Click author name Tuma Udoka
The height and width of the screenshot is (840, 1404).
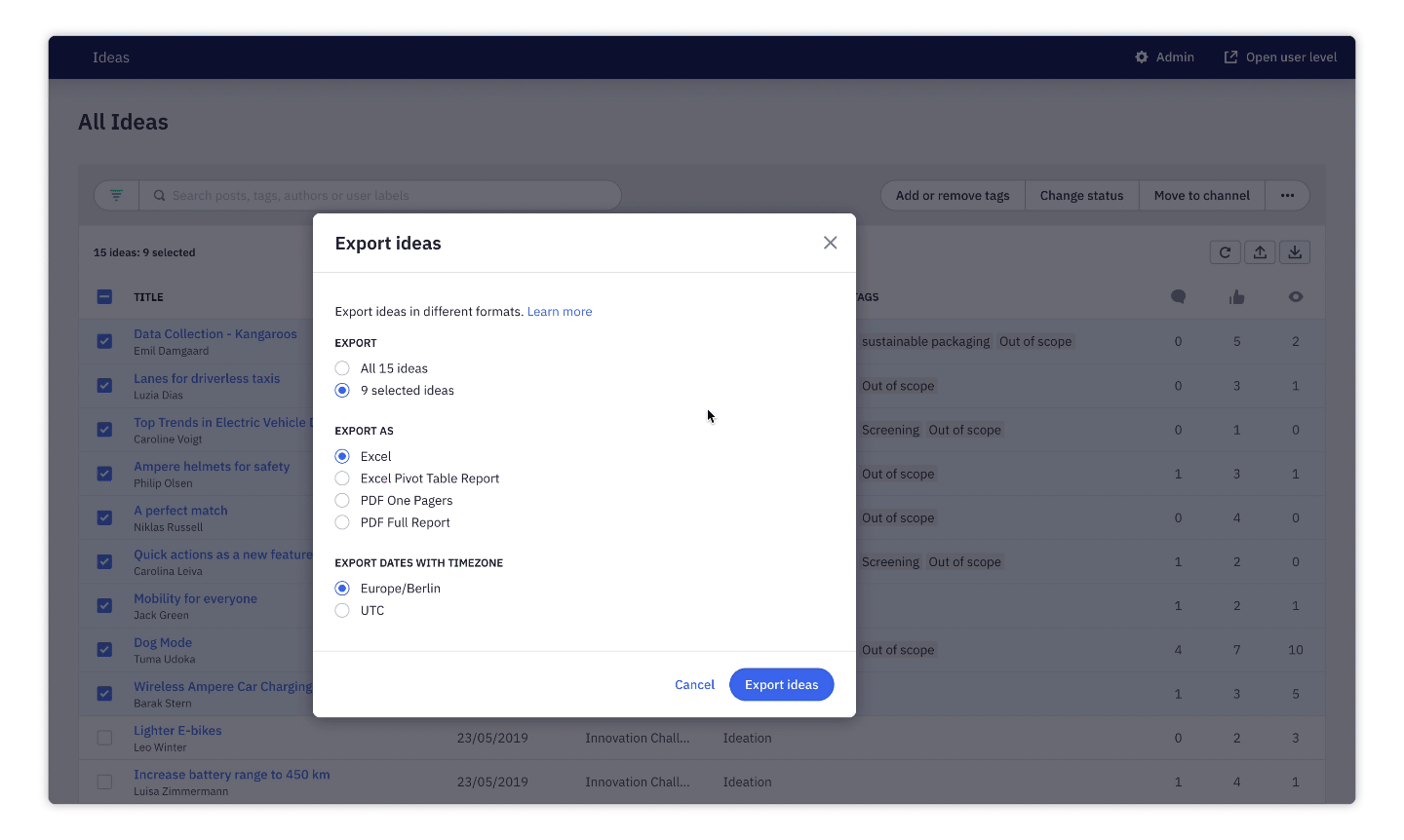(164, 660)
